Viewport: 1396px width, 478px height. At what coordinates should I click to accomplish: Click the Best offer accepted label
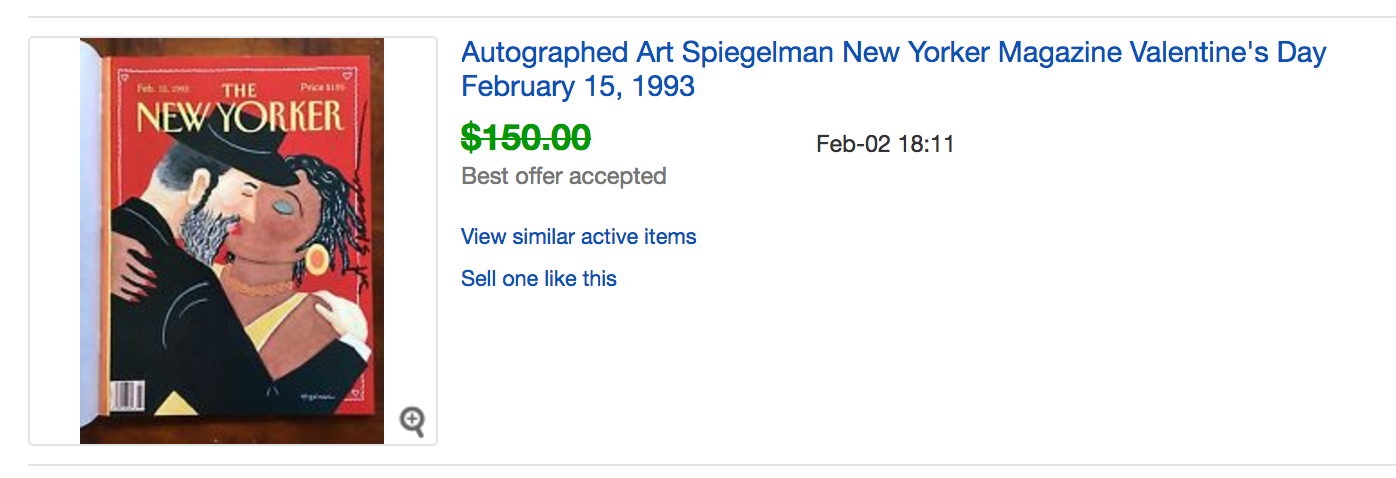pos(563,177)
